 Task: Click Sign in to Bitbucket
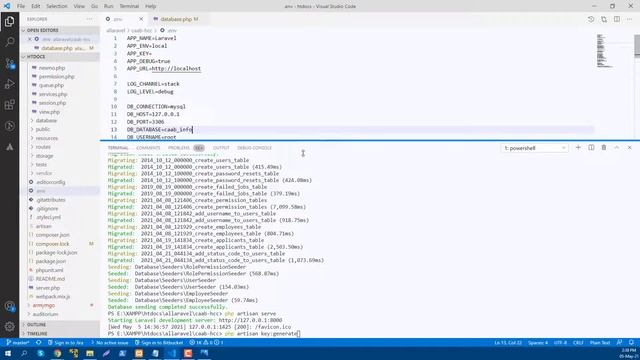(x=159, y=342)
